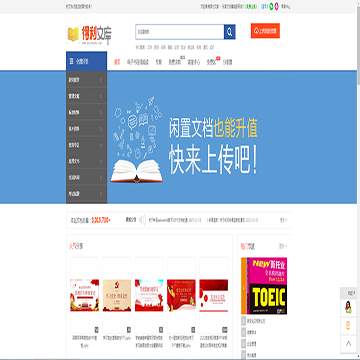Expand the third sidebar category chevron
This screenshot has height=360, width=360.
(101, 112)
